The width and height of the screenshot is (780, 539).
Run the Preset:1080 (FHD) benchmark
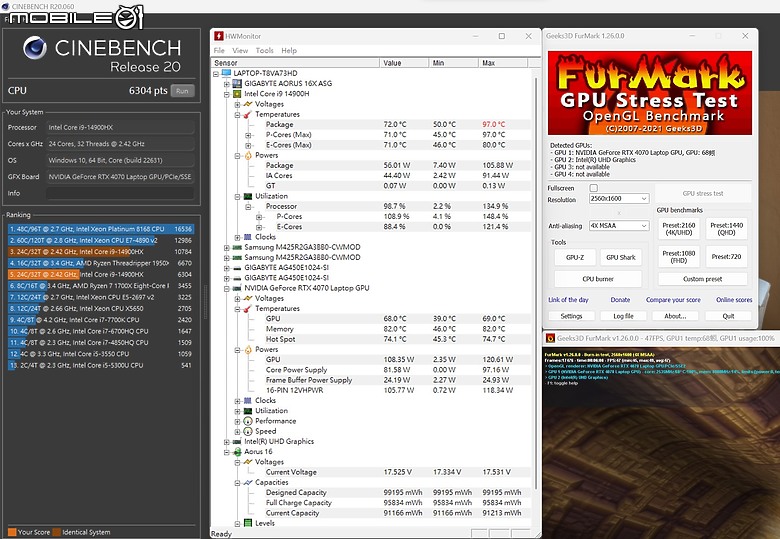pos(679,257)
